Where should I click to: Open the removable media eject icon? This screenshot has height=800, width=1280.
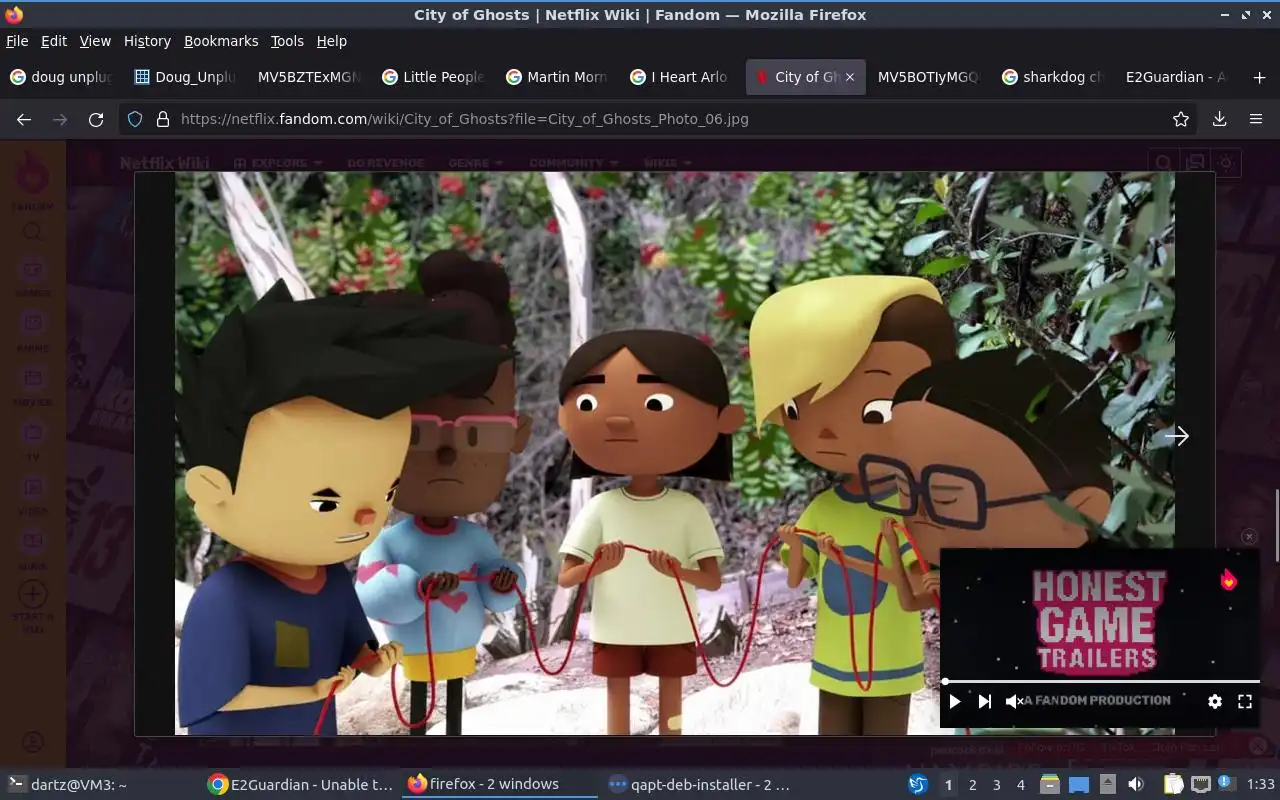pyautogui.click(x=1108, y=785)
